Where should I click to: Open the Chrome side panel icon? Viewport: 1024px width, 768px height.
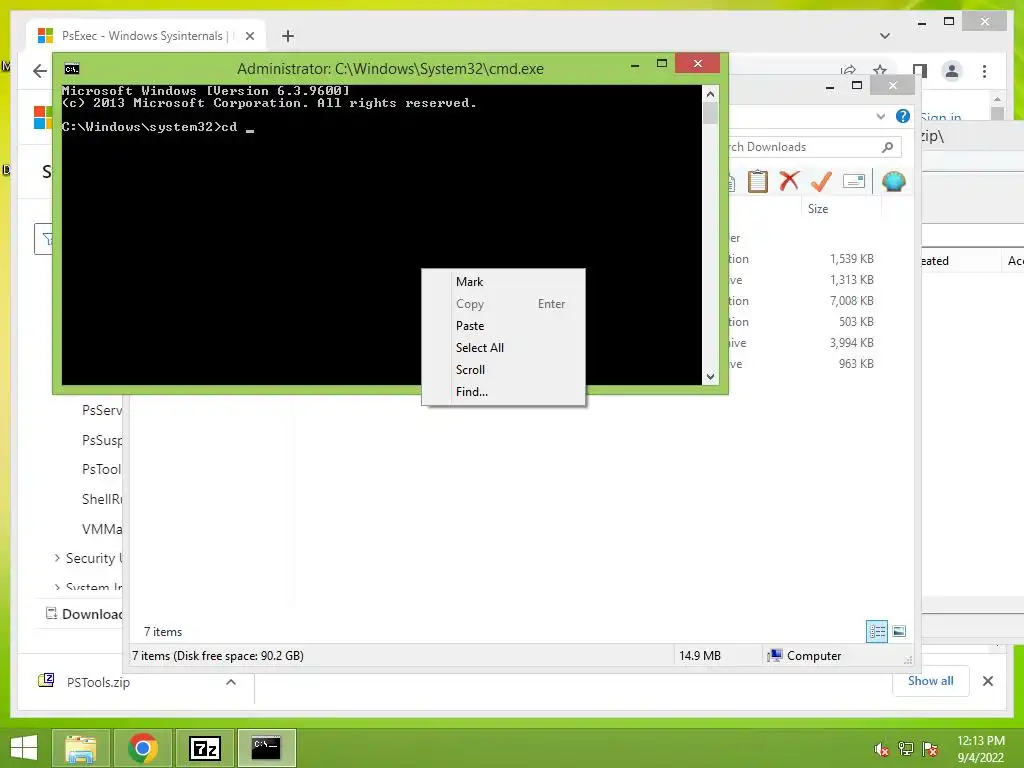[920, 71]
